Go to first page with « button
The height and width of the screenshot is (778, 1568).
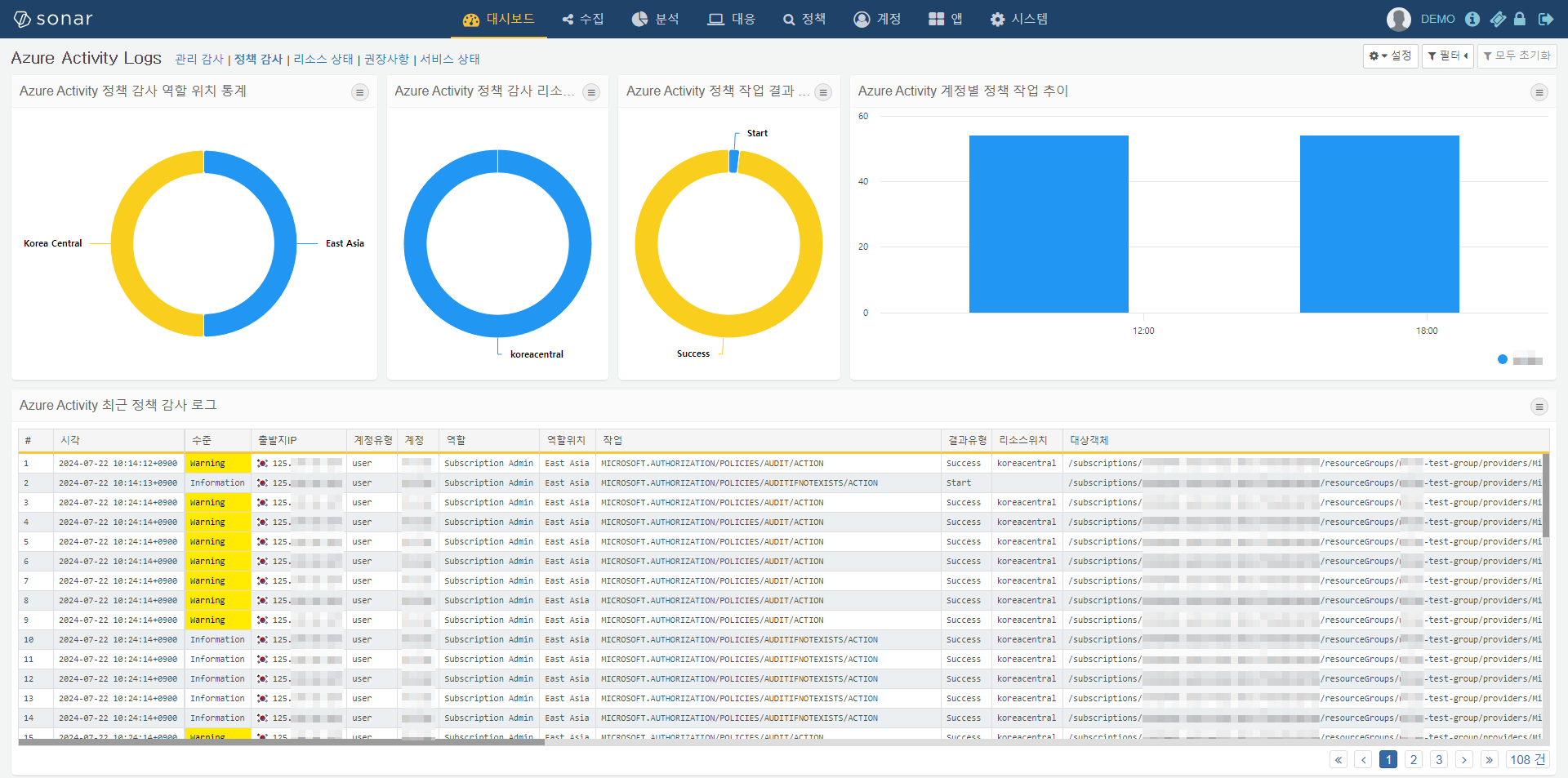tap(1339, 759)
